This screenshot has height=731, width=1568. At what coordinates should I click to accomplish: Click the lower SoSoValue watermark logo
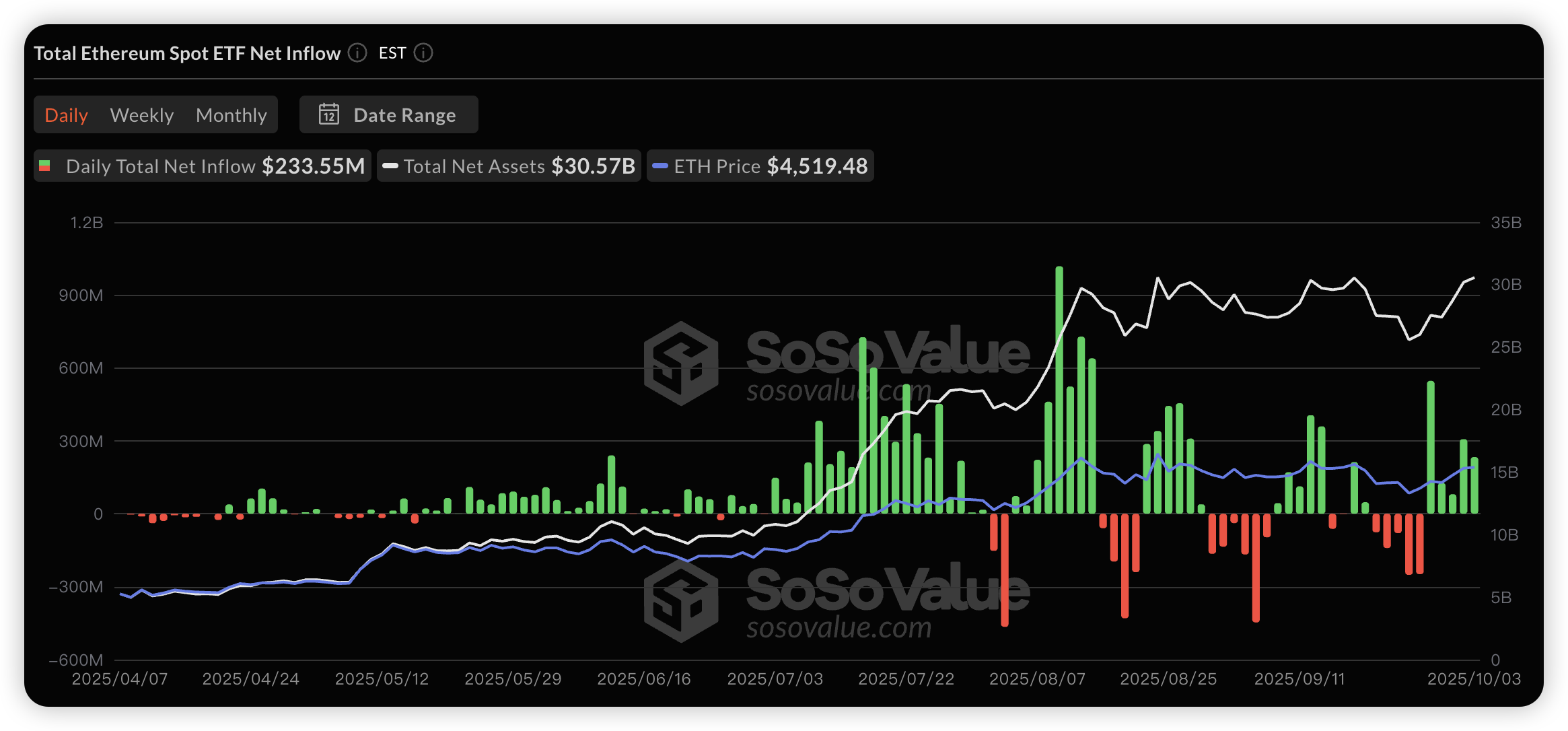pyautogui.click(x=680, y=601)
